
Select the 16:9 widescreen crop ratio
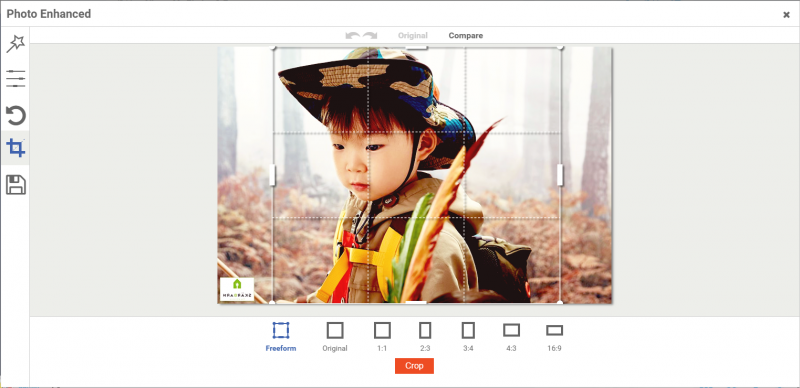554,336
